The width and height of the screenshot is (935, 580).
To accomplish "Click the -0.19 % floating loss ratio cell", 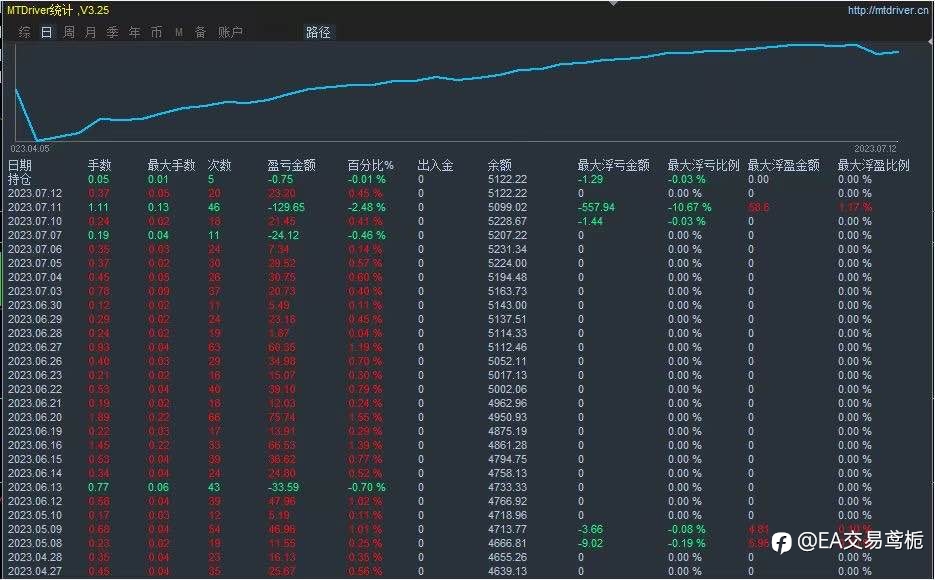I will point(686,543).
